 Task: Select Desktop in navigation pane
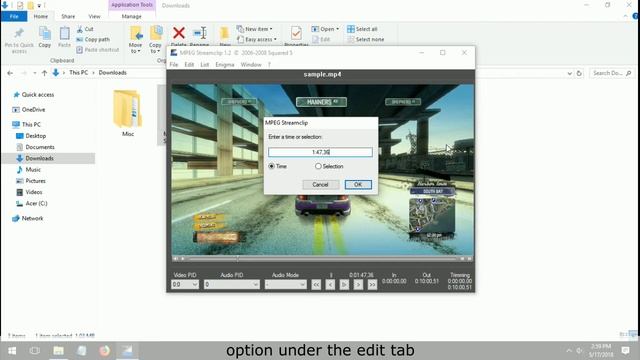click(x=31, y=136)
